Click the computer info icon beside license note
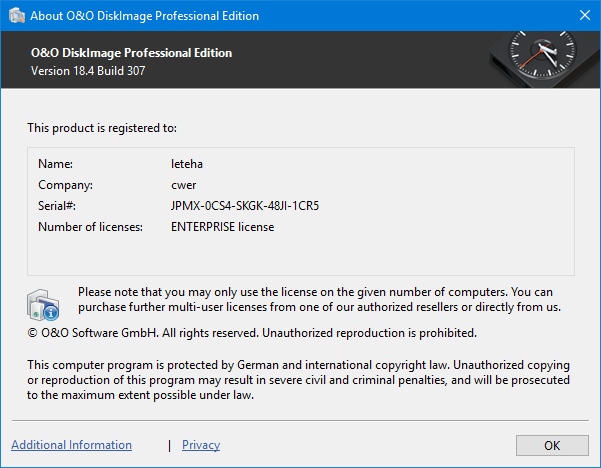Screen dimensions: 601x468 [45, 303]
